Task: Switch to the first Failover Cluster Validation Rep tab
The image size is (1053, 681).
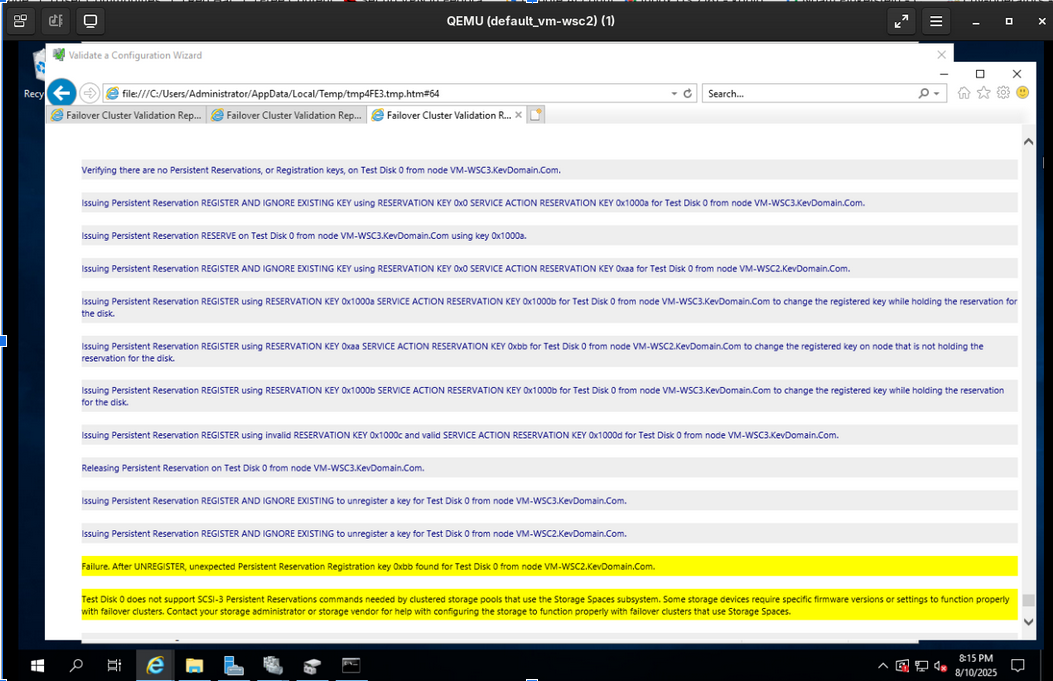Action: [126, 116]
